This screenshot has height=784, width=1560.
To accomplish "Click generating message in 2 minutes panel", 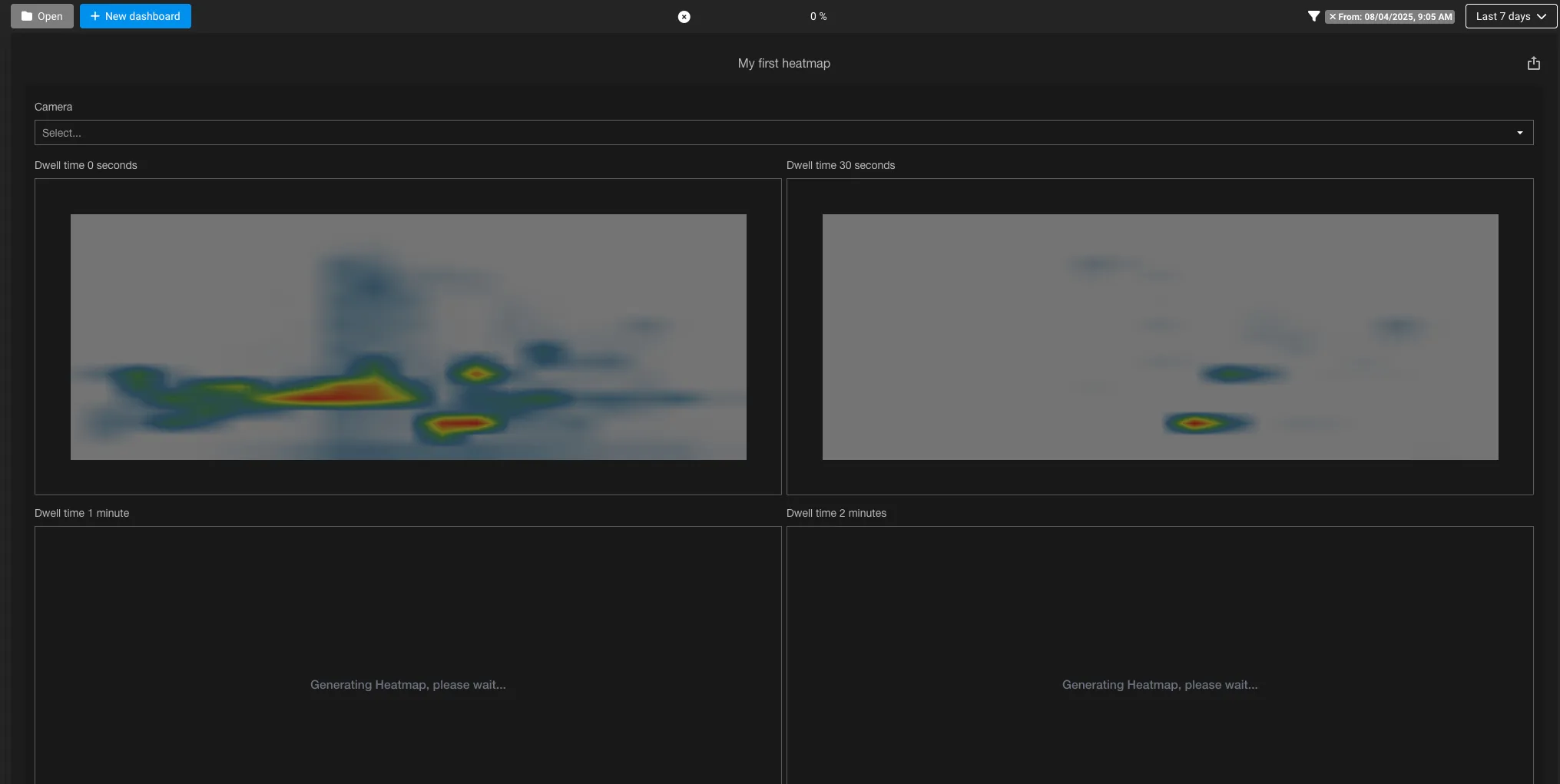I will (1160, 684).
